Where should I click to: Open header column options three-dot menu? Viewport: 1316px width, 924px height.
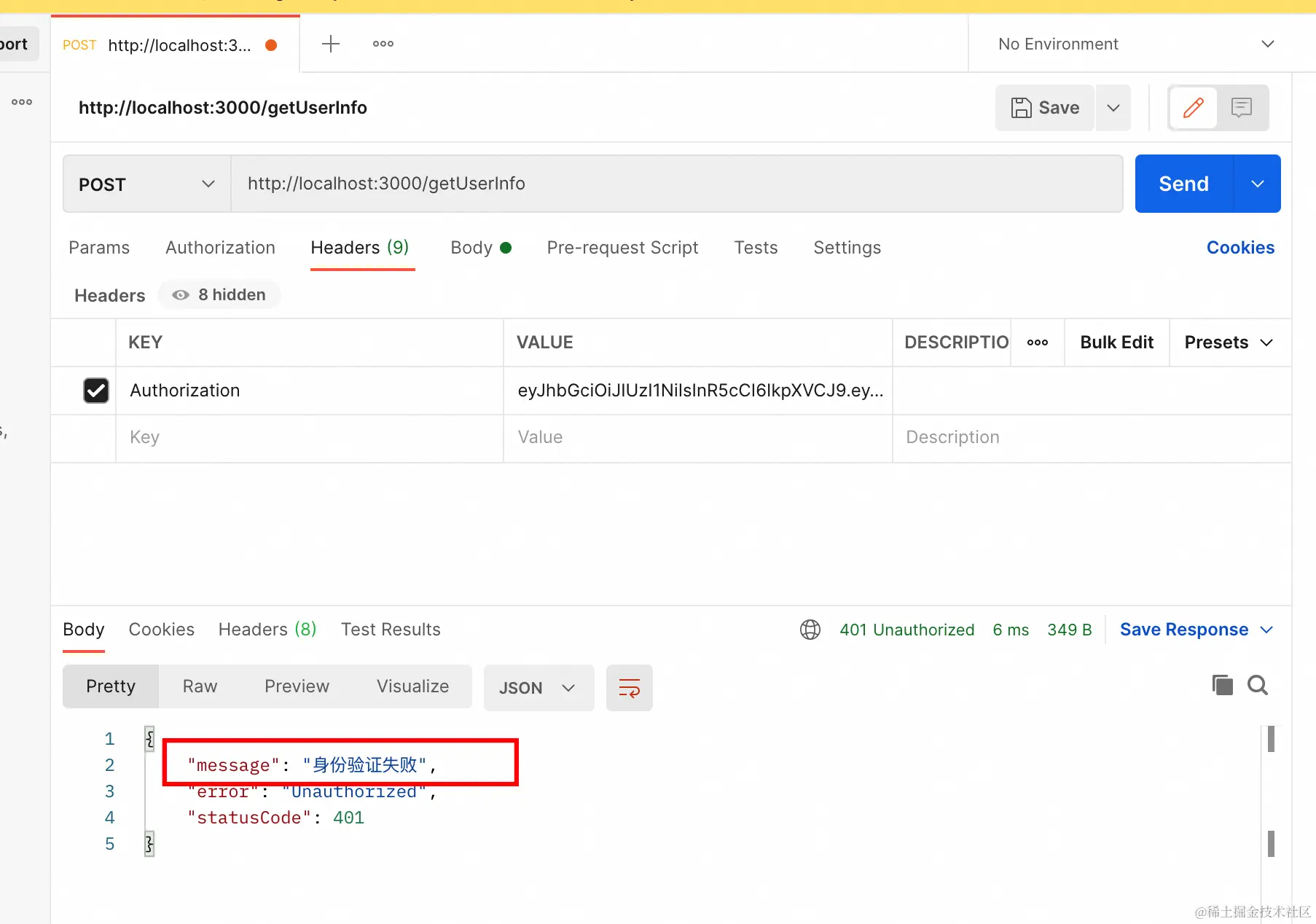coord(1038,342)
